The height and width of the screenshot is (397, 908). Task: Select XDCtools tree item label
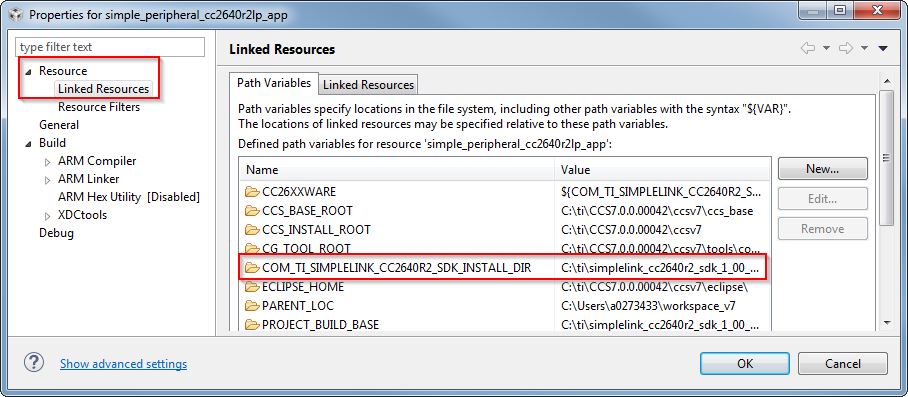(82, 215)
